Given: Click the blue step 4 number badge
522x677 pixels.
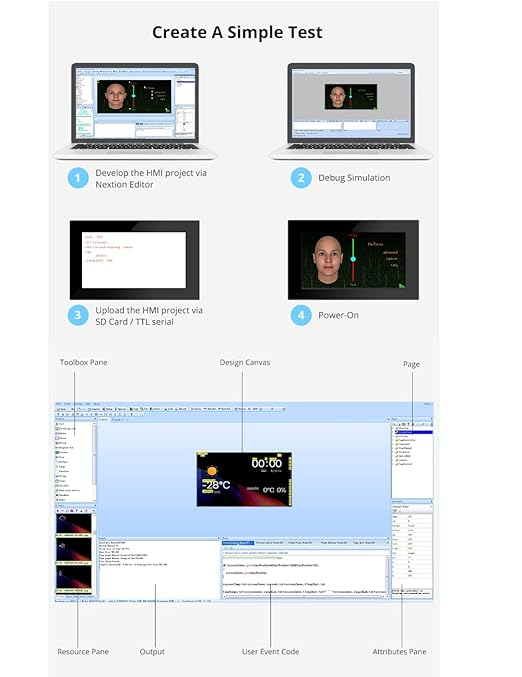Looking at the screenshot, I should point(301,315).
